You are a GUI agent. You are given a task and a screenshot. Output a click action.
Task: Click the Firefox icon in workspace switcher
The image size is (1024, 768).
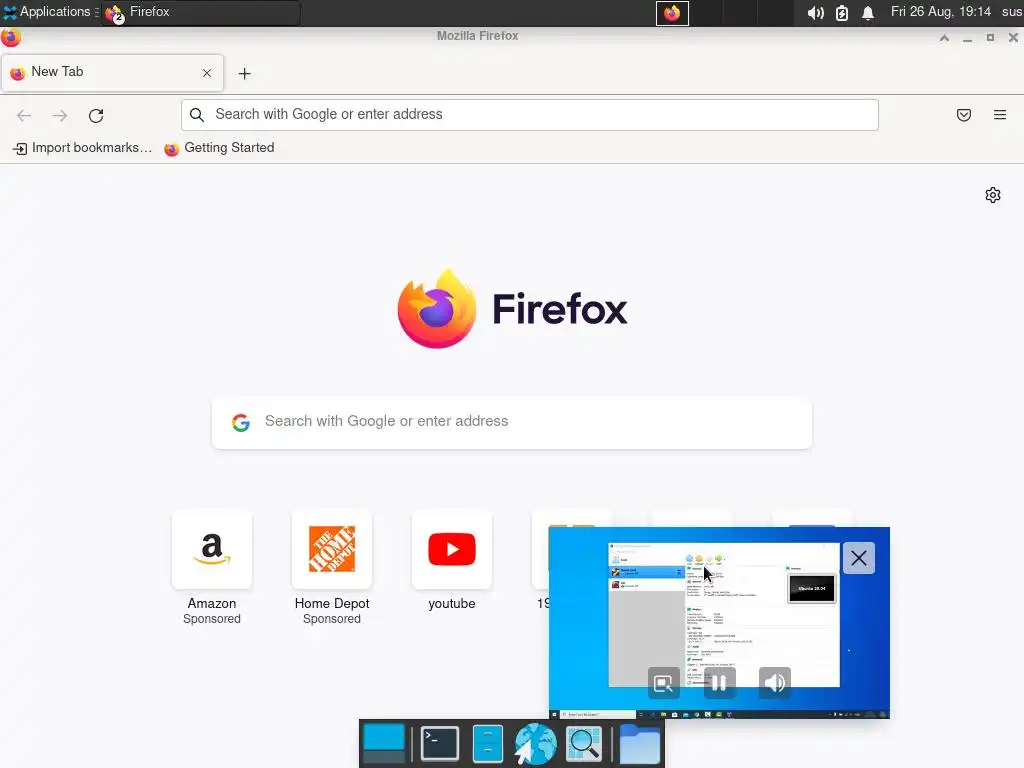[672, 13]
